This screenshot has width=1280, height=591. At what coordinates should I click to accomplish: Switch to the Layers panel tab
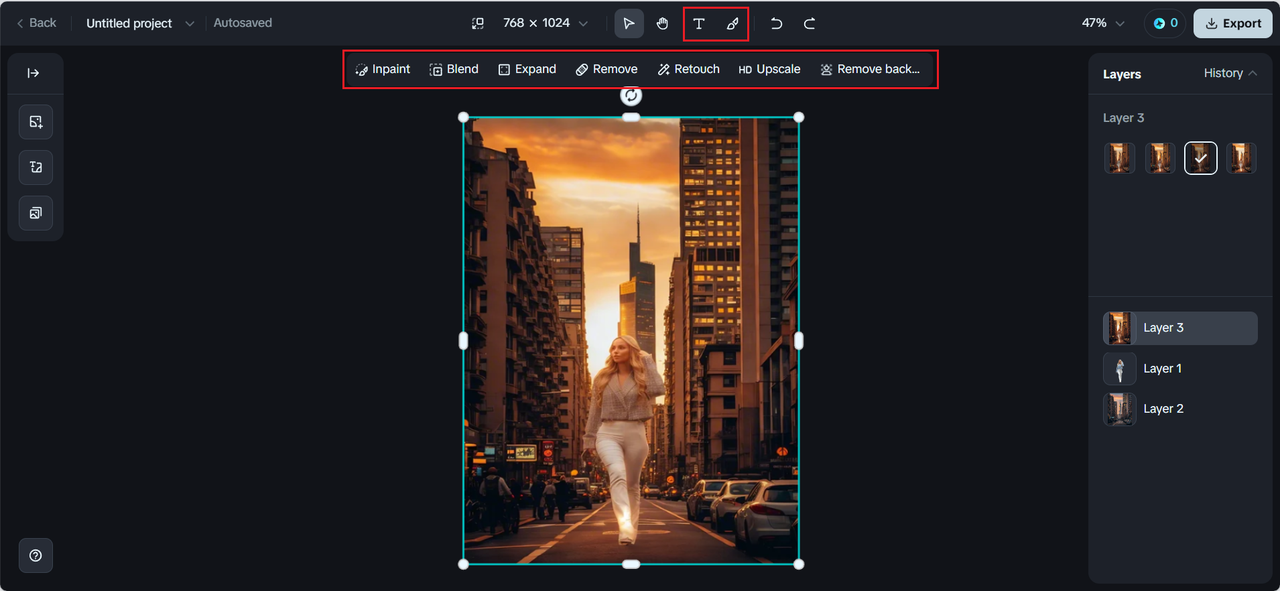pos(1122,74)
